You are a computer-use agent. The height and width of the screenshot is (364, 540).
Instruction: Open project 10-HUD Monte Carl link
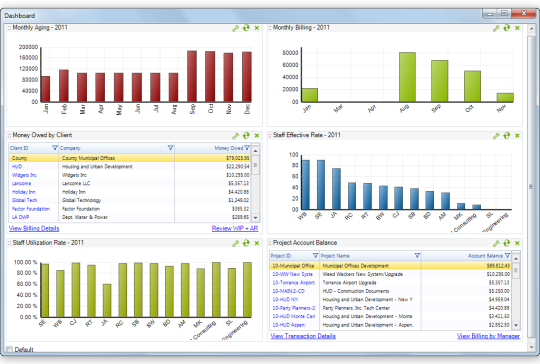pos(294,316)
